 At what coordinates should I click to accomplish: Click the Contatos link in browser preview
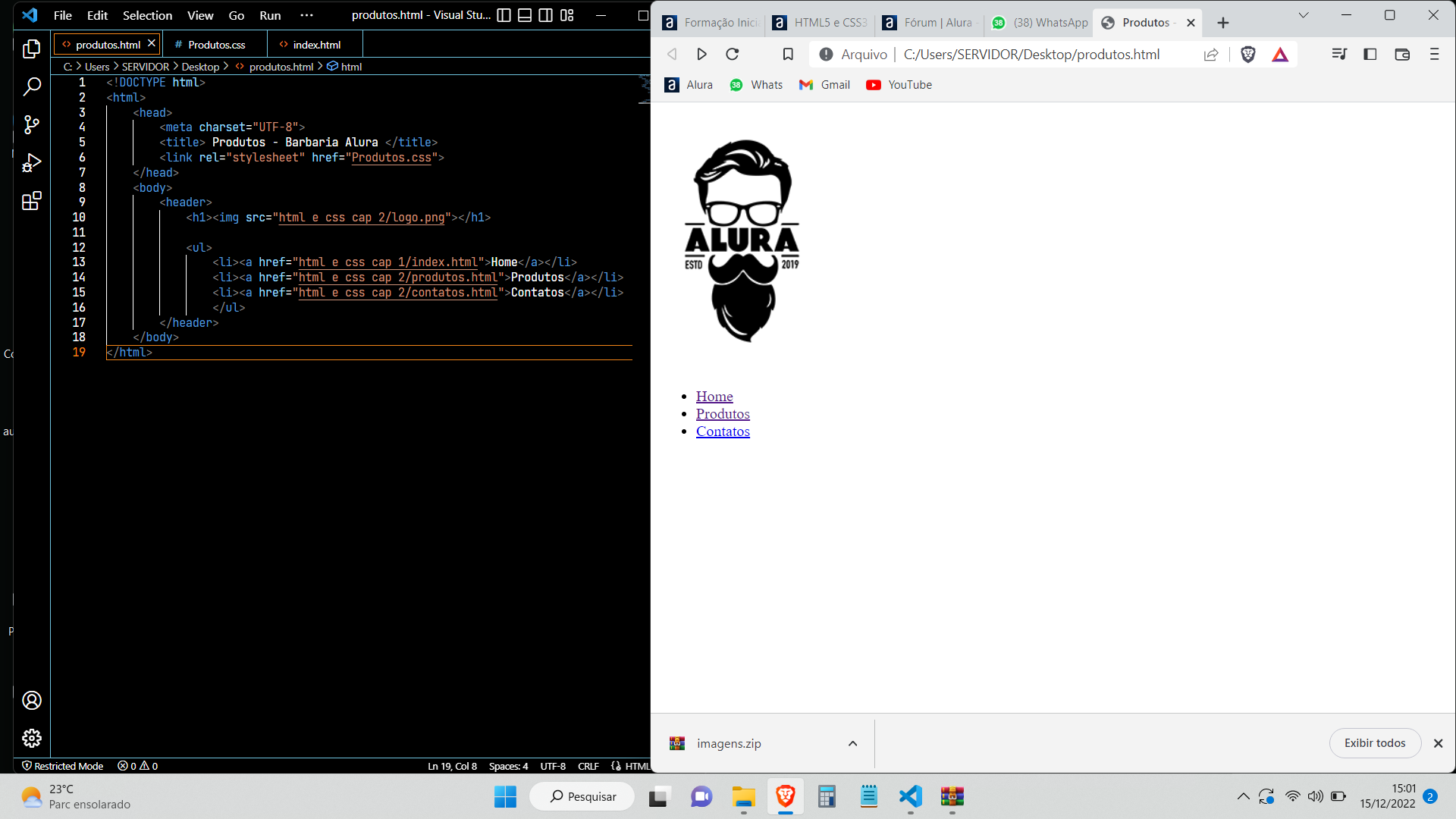(x=723, y=430)
